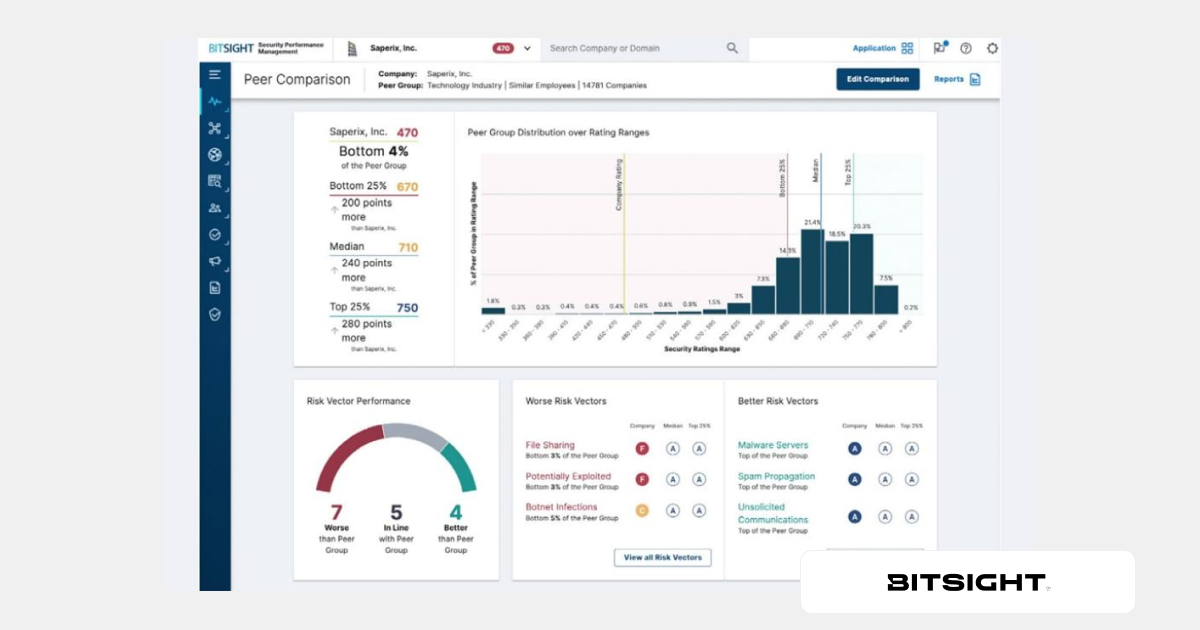The image size is (1200, 630).
Task: Click the Bottom 25% 670 value
Action: tap(407, 187)
